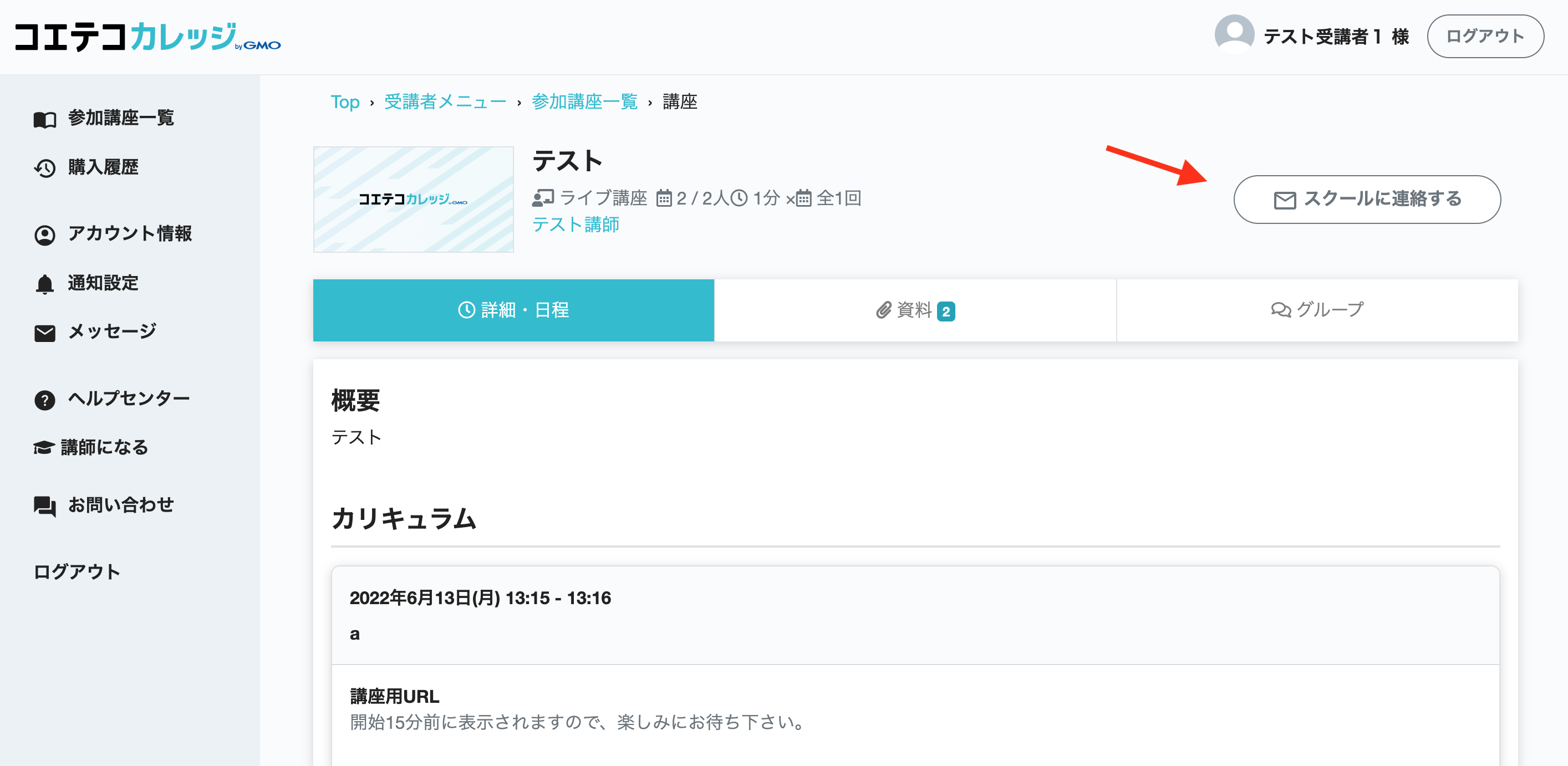Click the envelope icon beside メッセージ
Screen dimensions: 1568x766
(x=44, y=333)
